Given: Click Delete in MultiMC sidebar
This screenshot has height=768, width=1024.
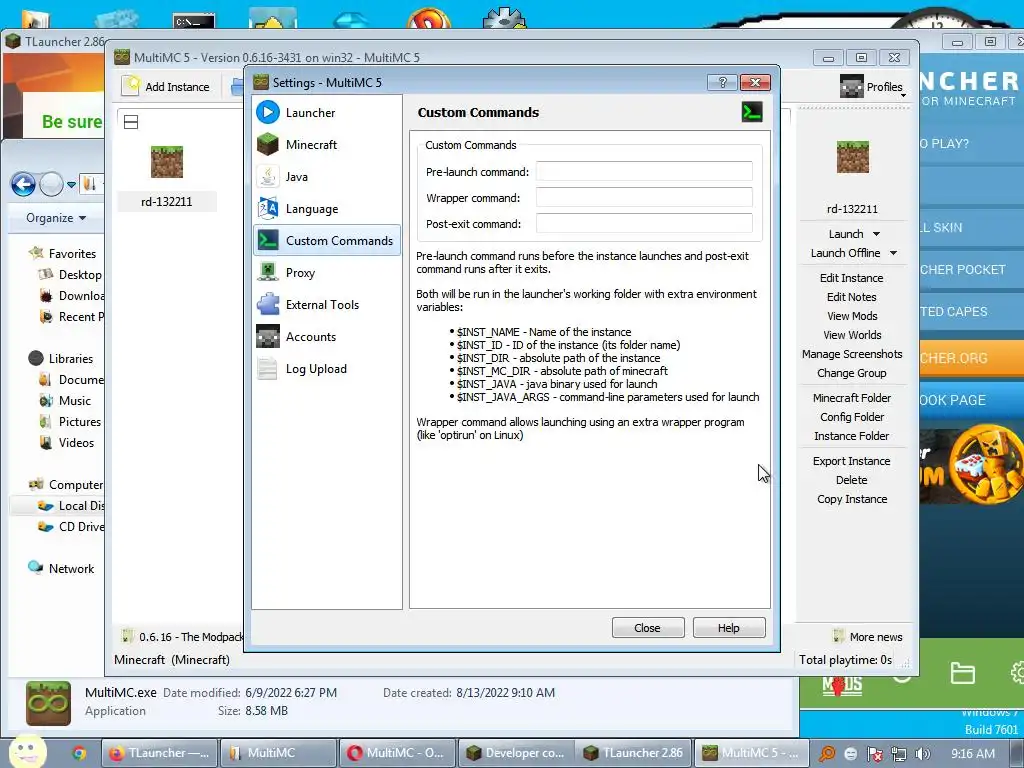Looking at the screenshot, I should pyautogui.click(x=852, y=479).
